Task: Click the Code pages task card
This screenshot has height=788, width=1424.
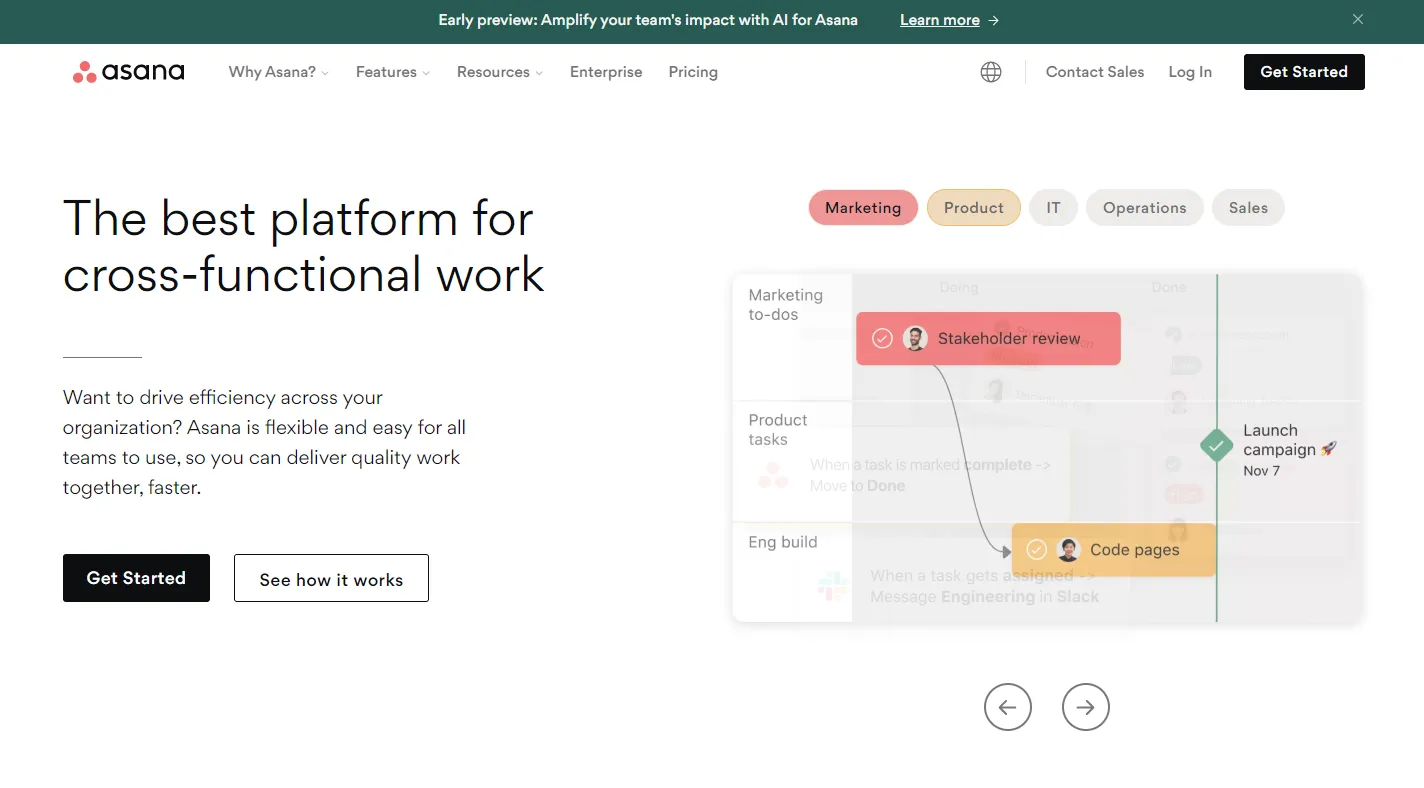Action: click(x=1114, y=549)
